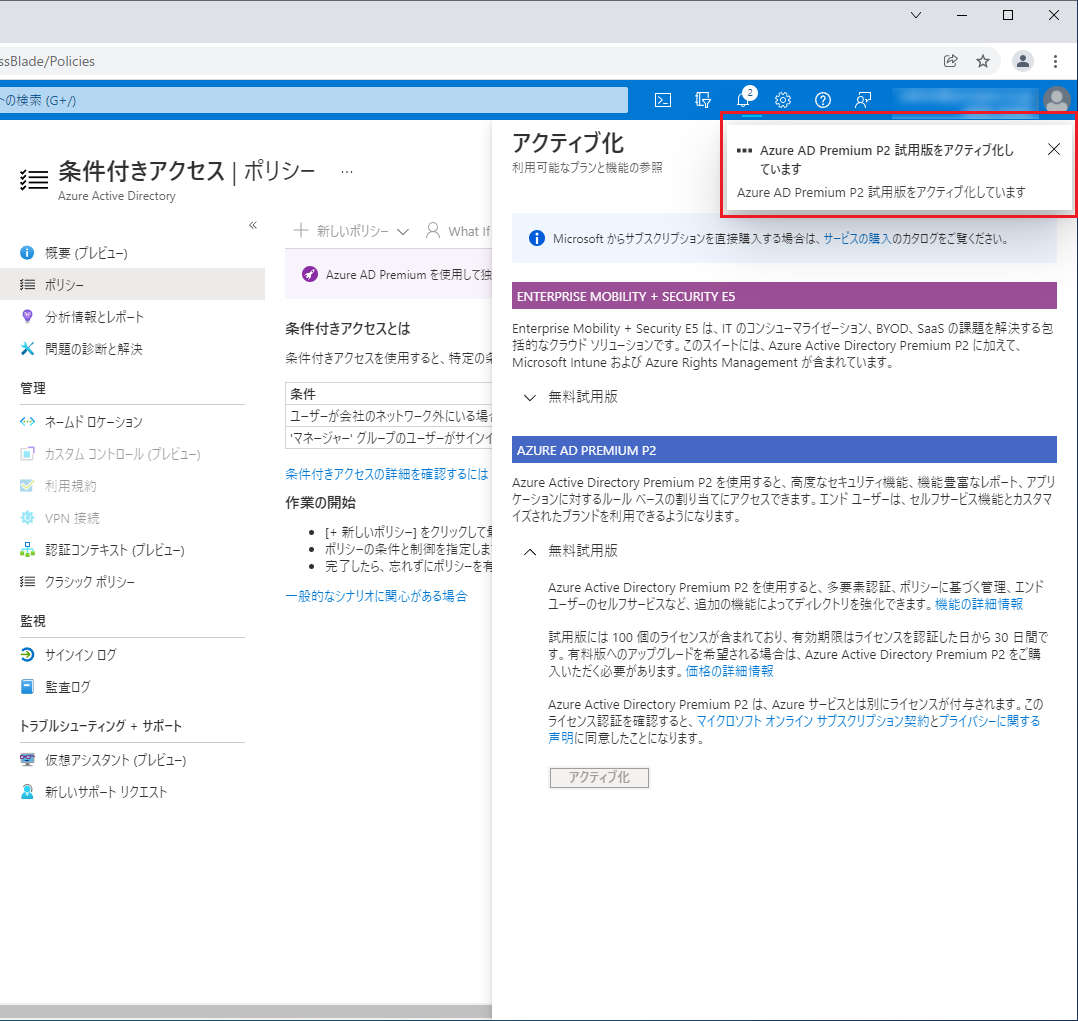Click the info icon in subscription banner
Screen dimensions: 1078x1021
click(x=536, y=239)
